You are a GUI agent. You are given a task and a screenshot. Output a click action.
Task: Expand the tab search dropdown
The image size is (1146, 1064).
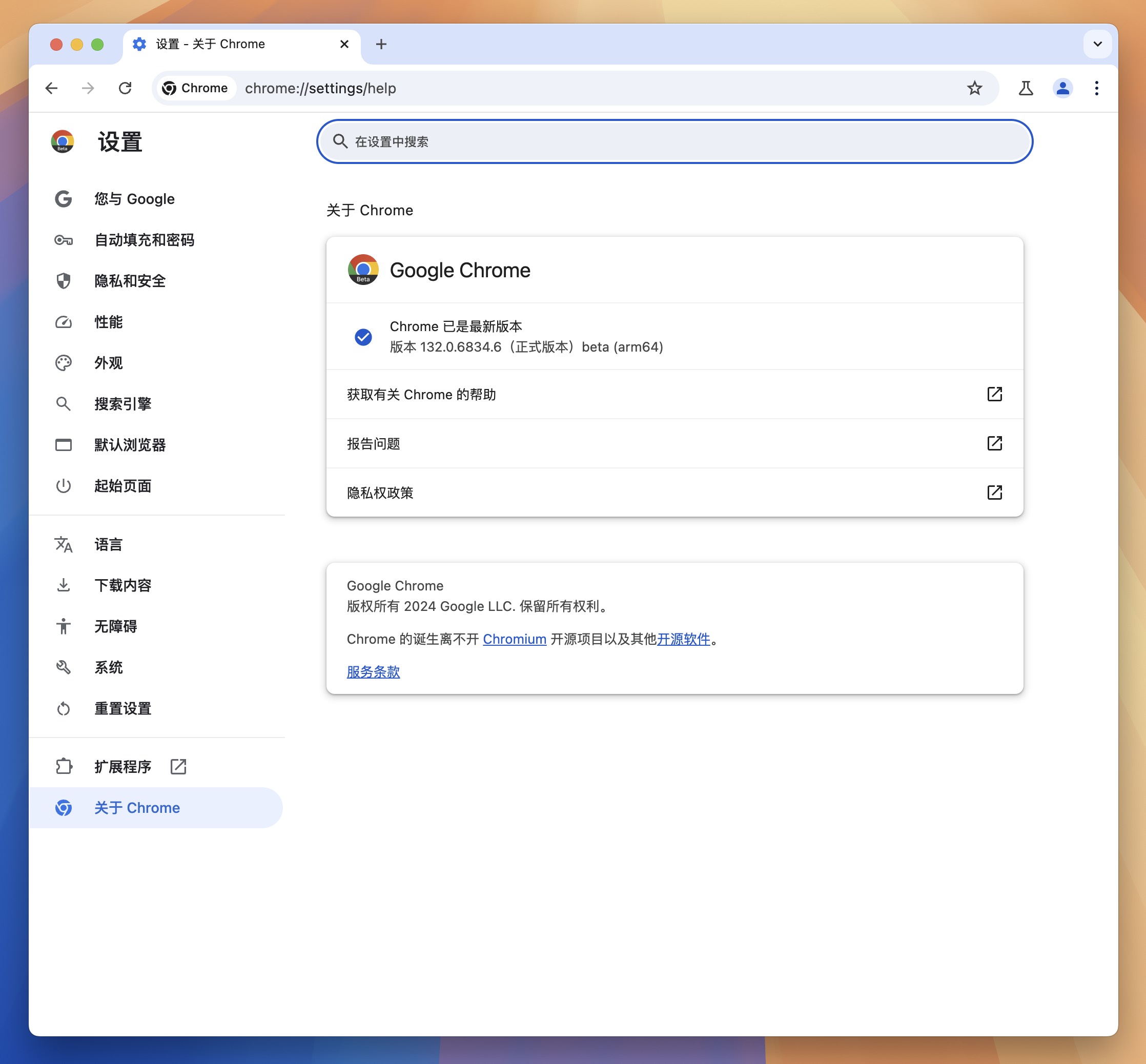[x=1097, y=44]
